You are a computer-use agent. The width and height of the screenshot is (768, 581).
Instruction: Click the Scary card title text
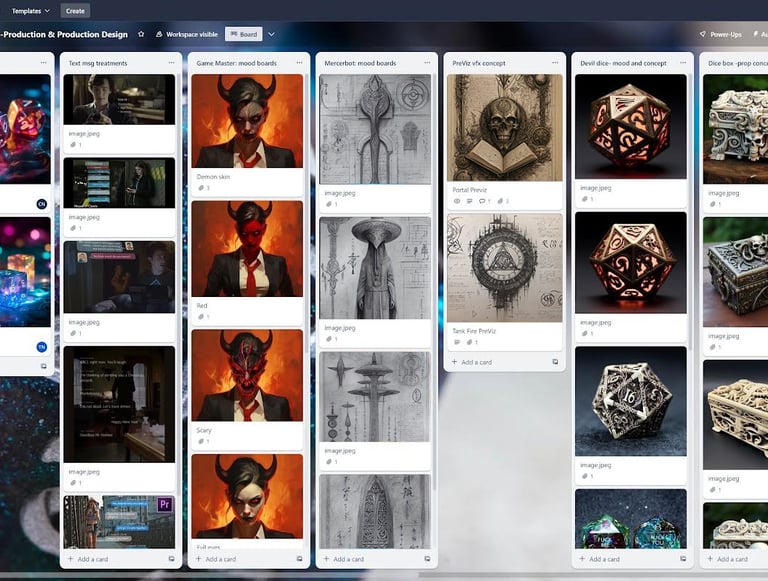[x=204, y=430]
